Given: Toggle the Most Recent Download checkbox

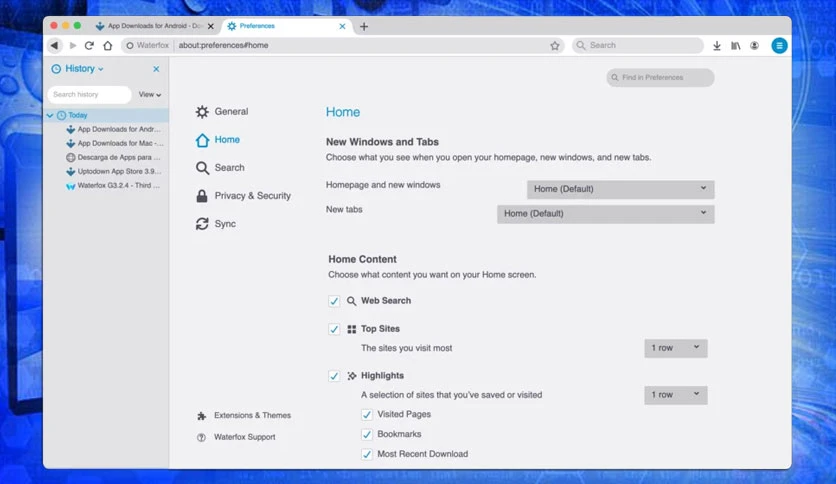Looking at the screenshot, I should coord(366,454).
